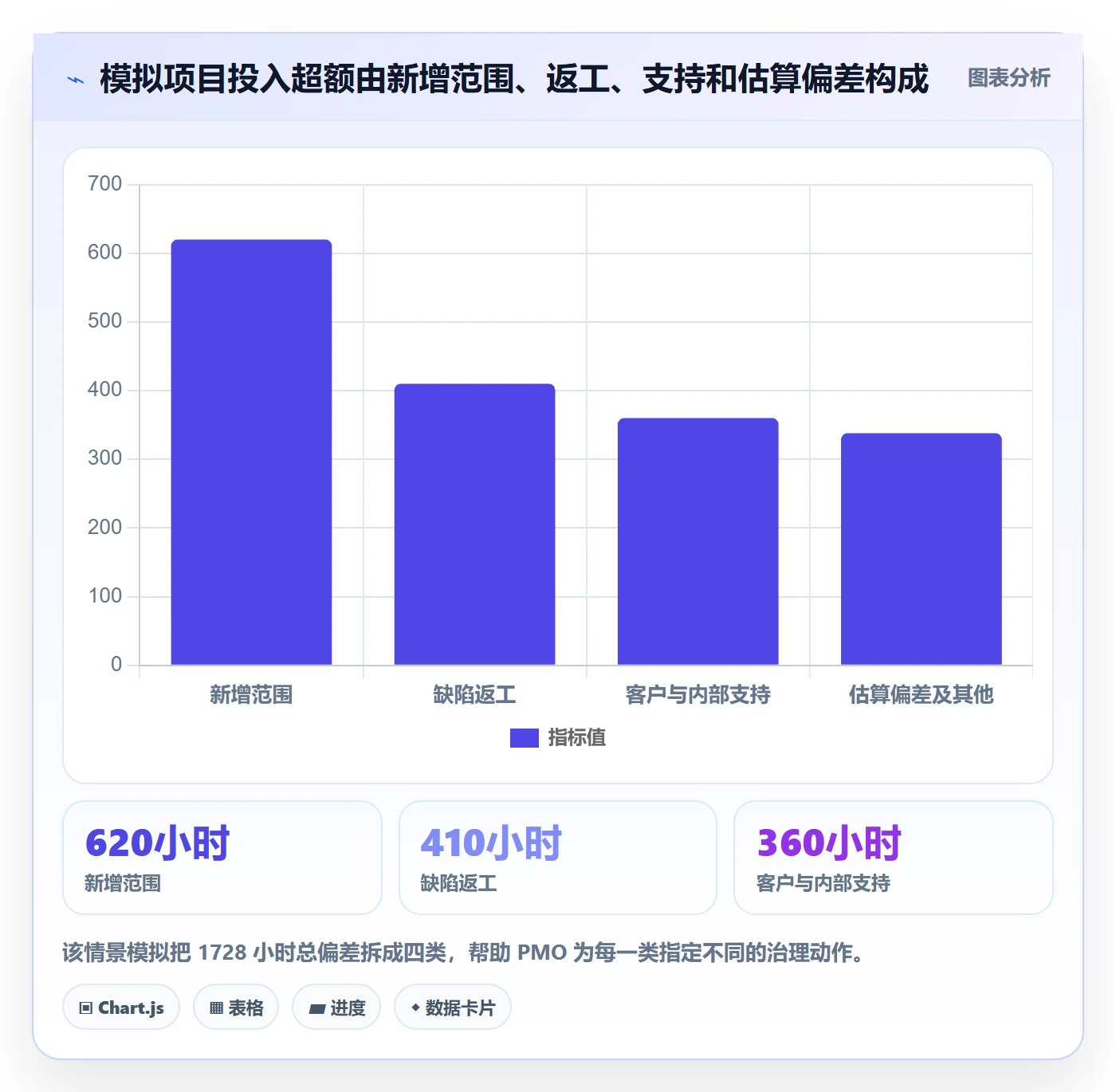Screen dimensions: 1116x1092
Task: Click the 图表分析 label in the header
Action: tap(1008, 78)
